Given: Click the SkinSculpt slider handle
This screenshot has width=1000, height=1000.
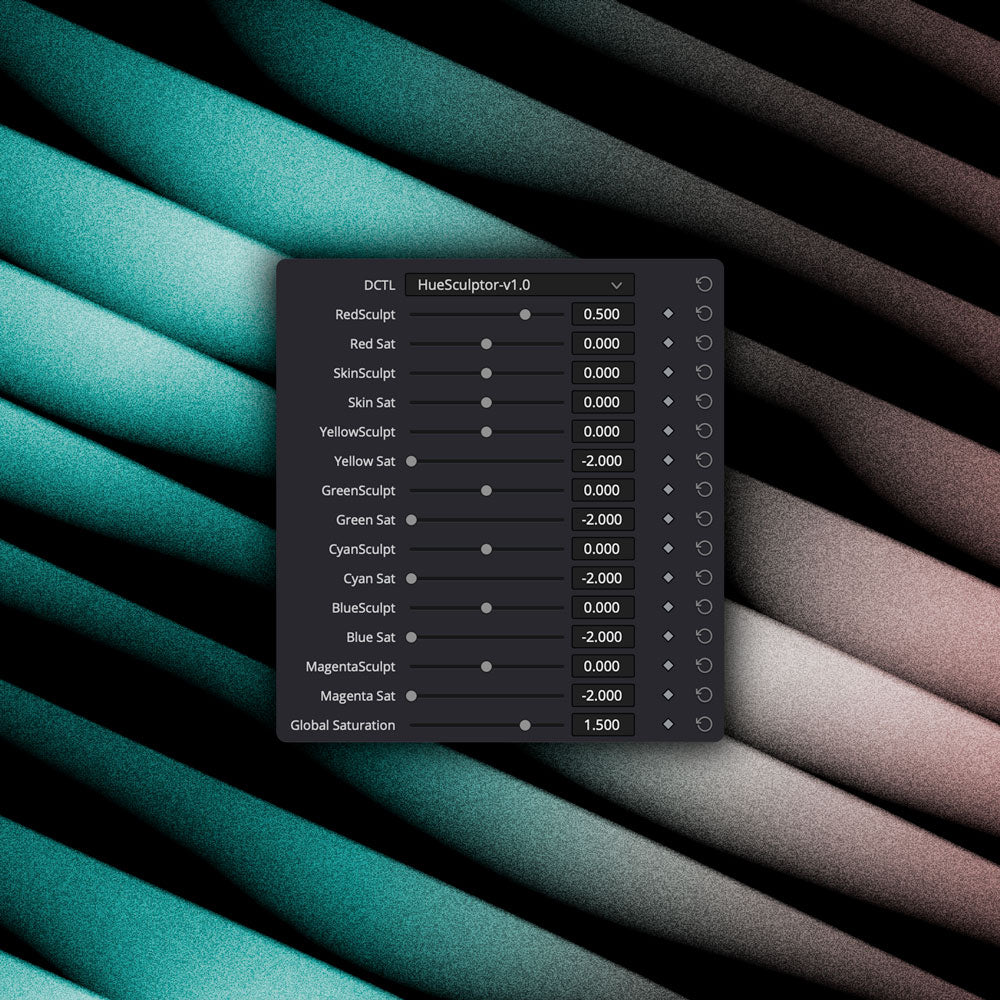Looking at the screenshot, I should [x=487, y=373].
